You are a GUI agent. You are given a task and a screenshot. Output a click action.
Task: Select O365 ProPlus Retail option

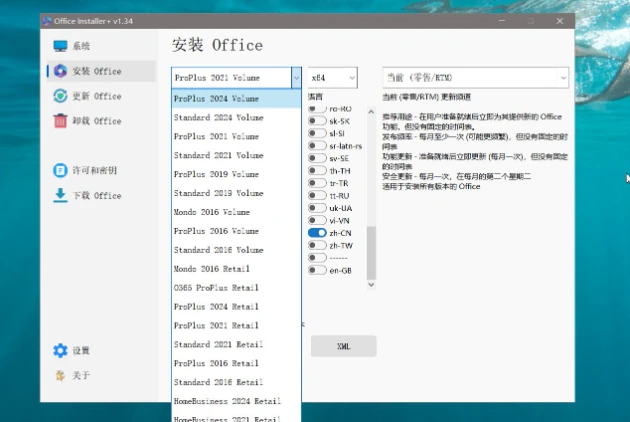tap(215, 288)
